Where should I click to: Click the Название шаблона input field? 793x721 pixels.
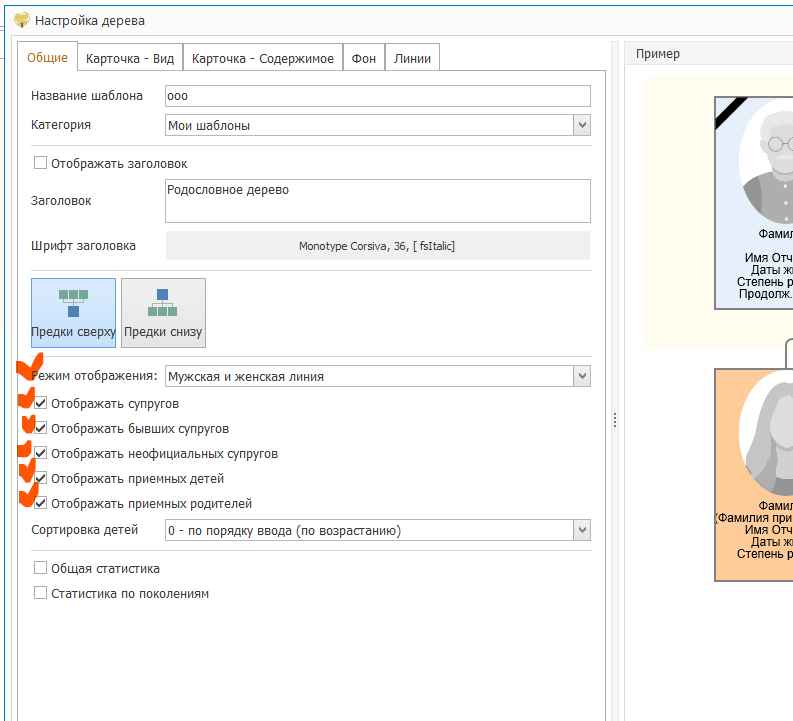coord(377,97)
